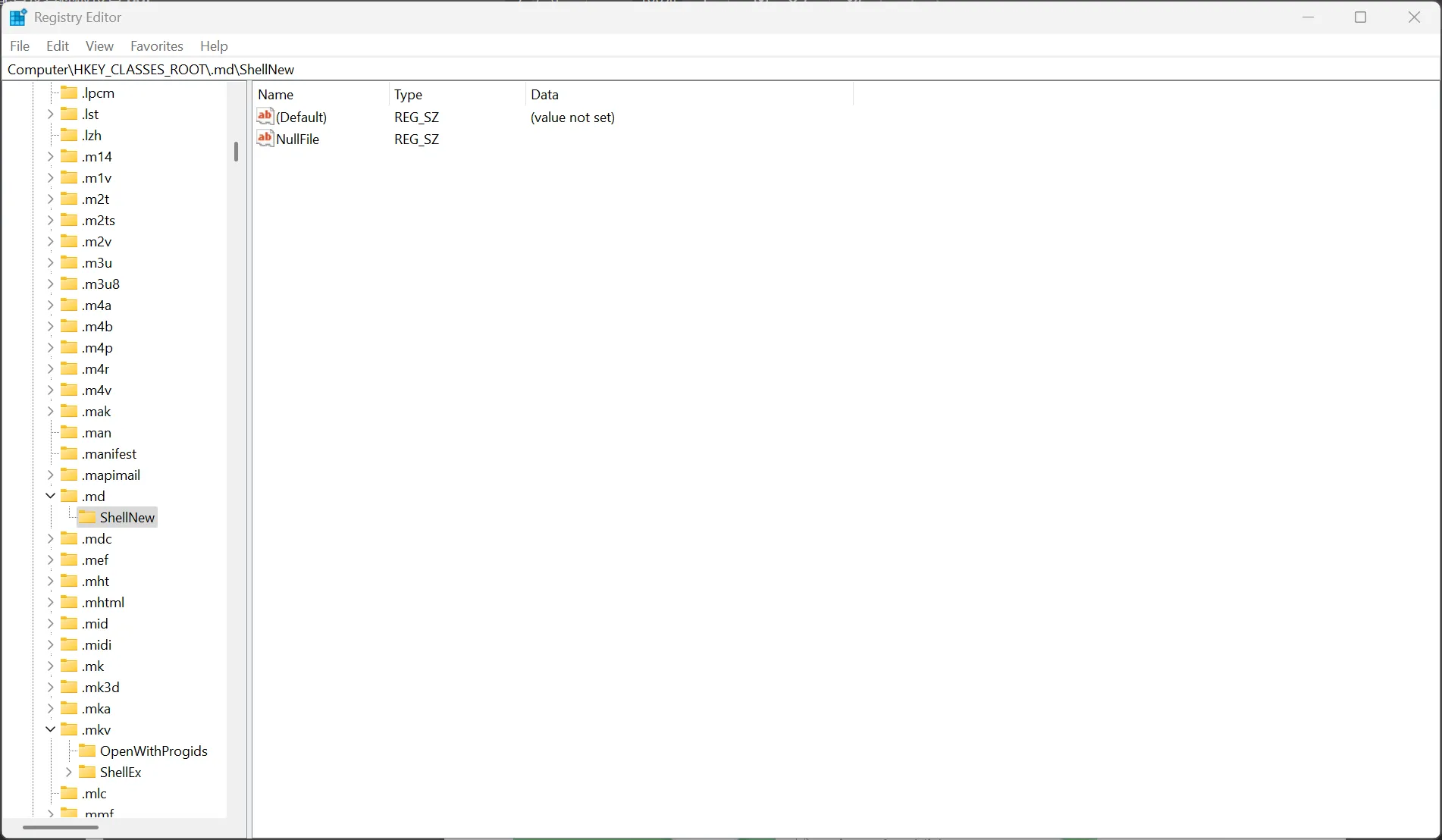1442x840 pixels.
Task: Click the Registry Editor app icon in title bar
Action: click(x=18, y=17)
